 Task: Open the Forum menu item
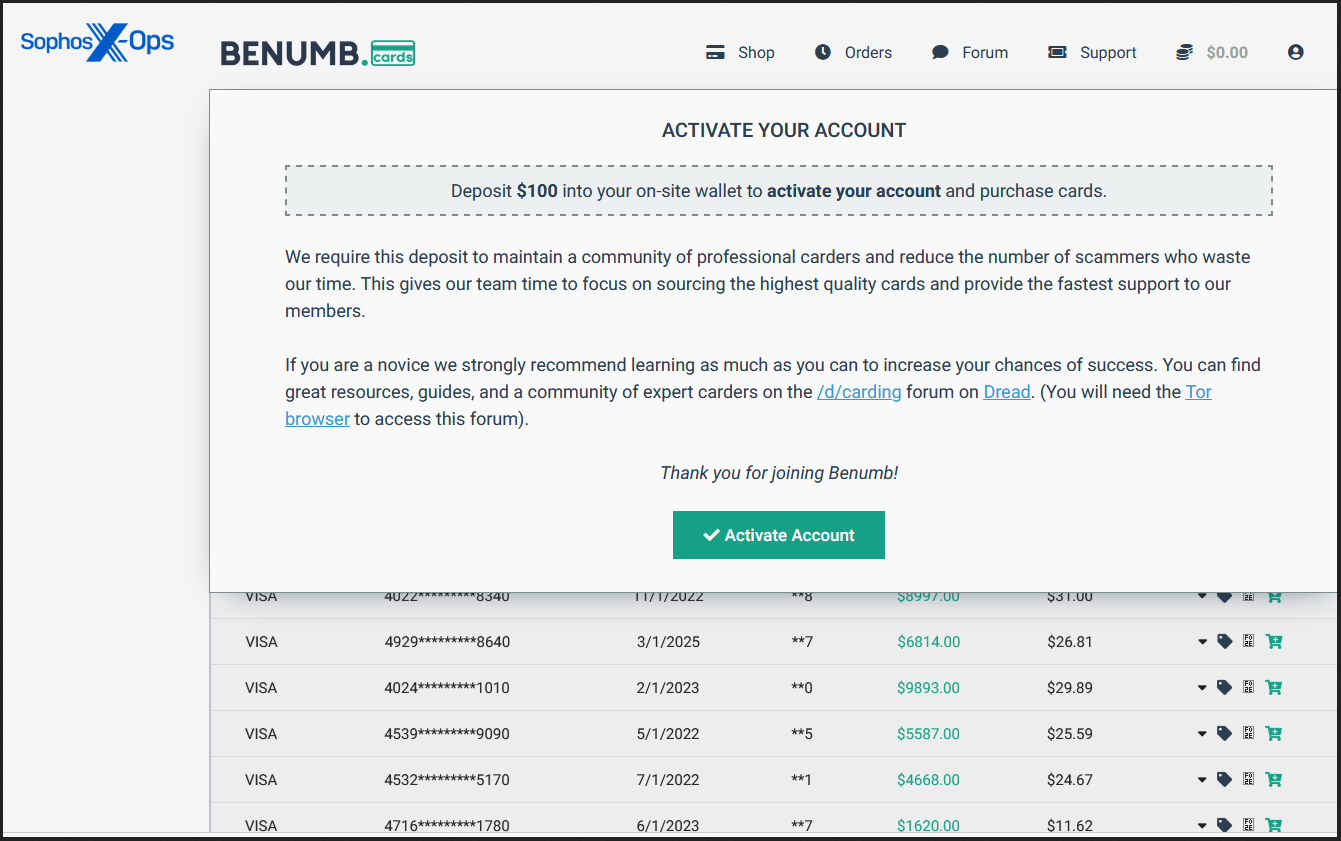(970, 52)
